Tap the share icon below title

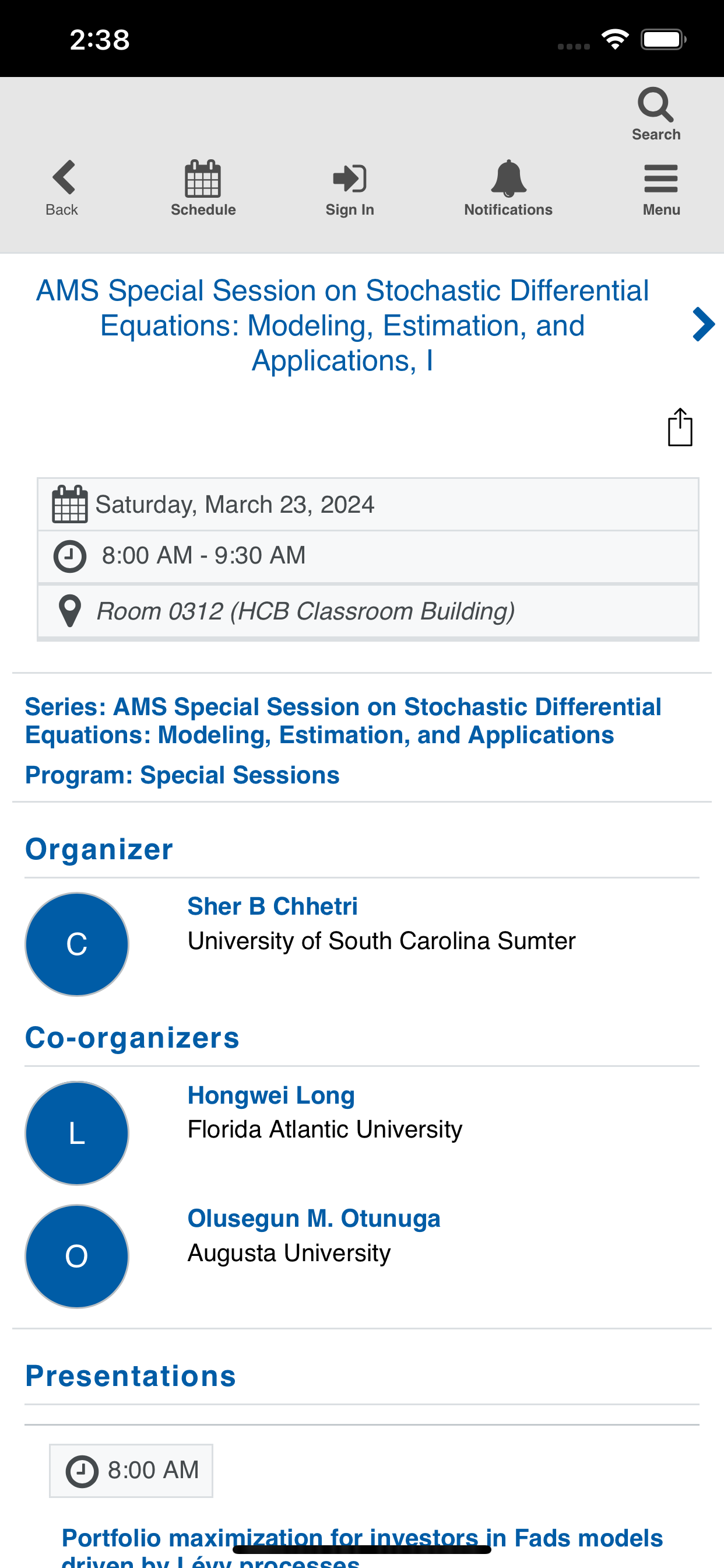(x=680, y=428)
